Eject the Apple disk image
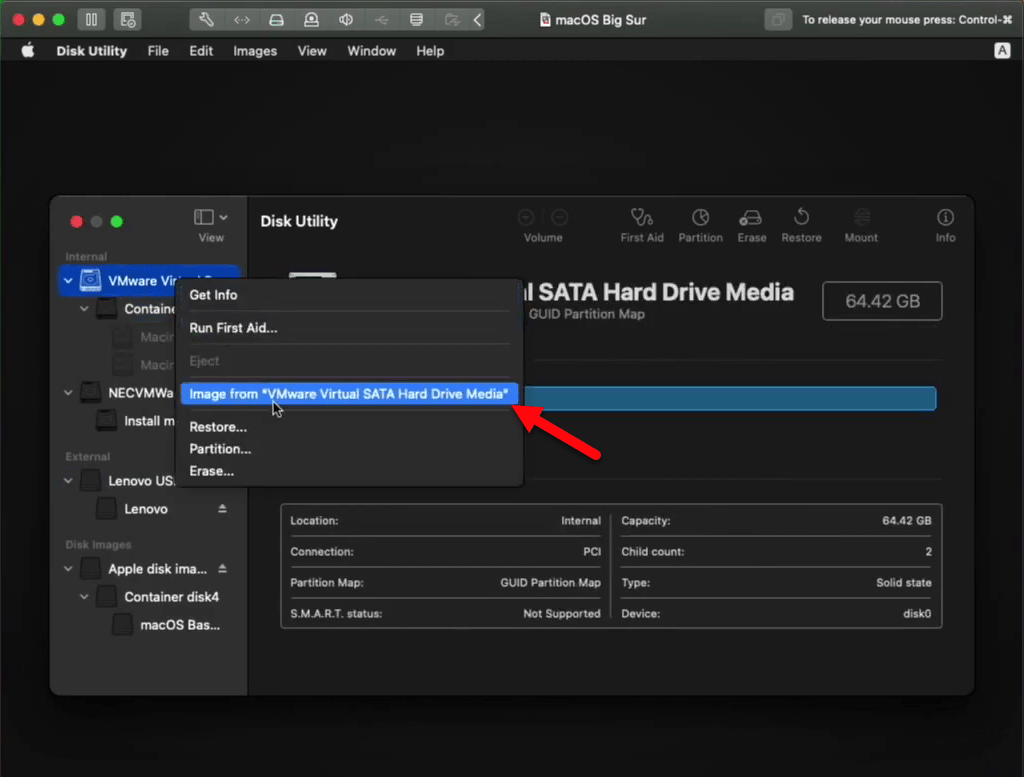The height and width of the screenshot is (777, 1024). pyautogui.click(x=222, y=569)
